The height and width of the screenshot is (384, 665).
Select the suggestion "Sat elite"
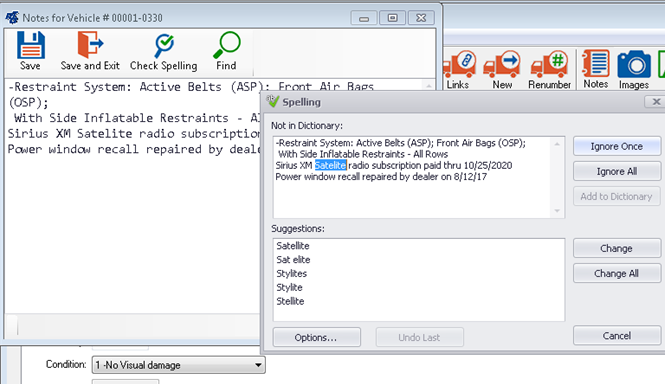click(x=293, y=260)
